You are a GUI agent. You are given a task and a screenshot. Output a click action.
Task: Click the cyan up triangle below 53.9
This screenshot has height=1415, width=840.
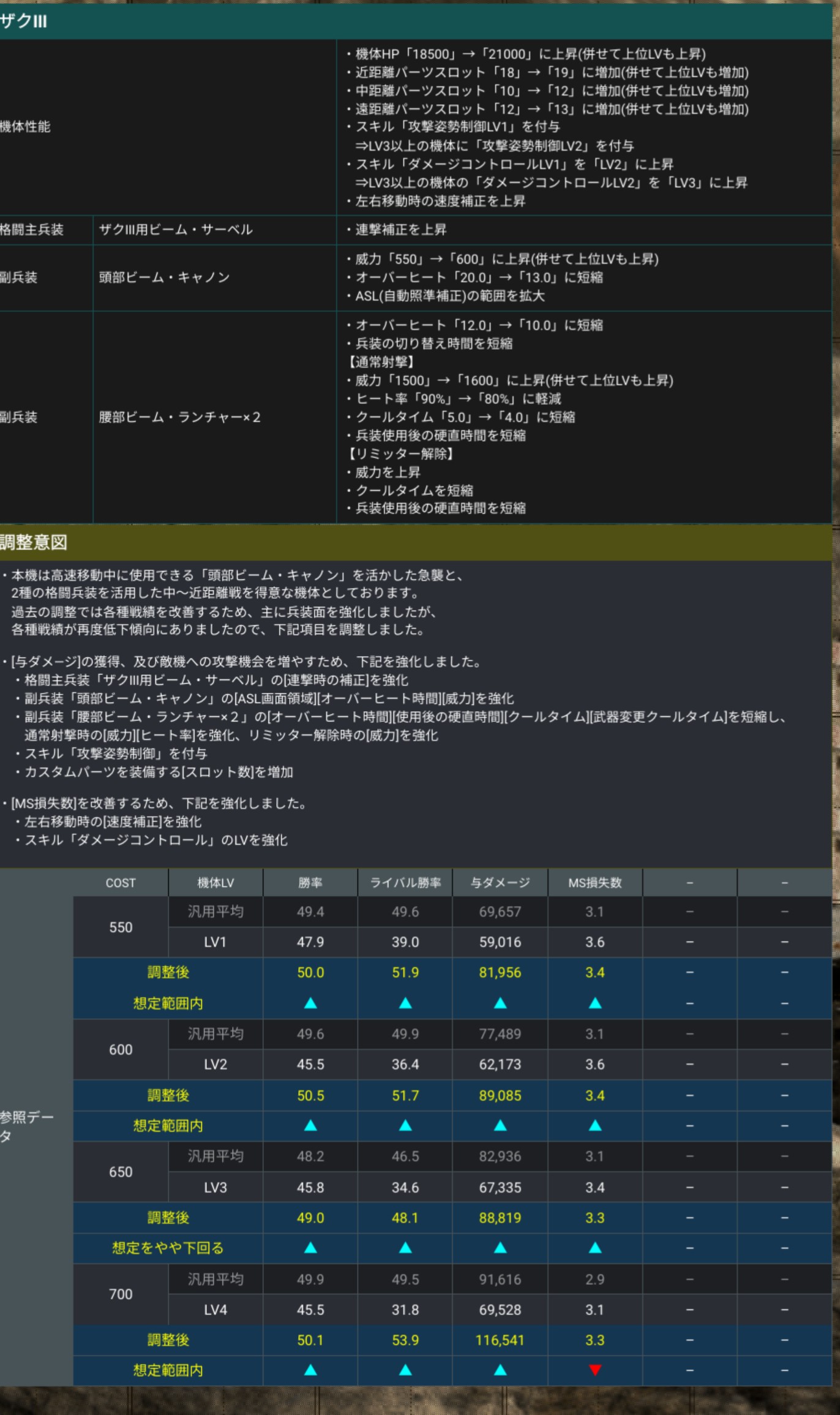click(x=405, y=1370)
